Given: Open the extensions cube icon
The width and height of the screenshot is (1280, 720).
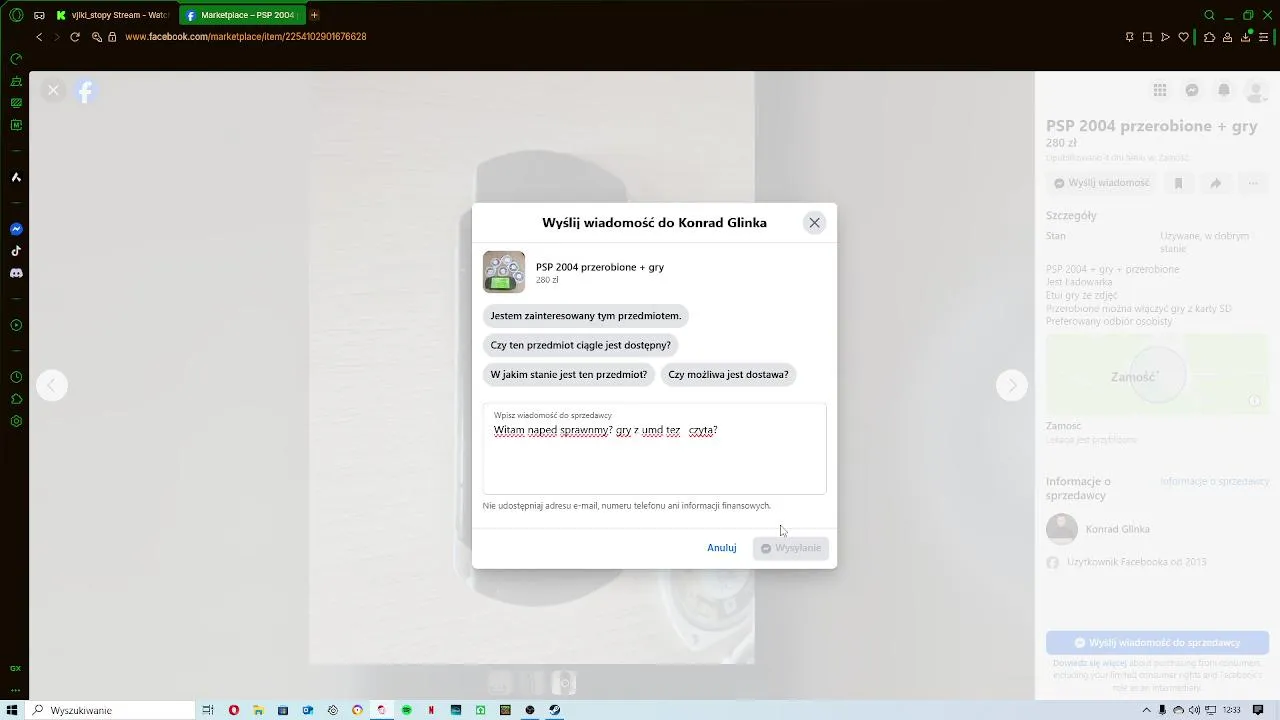Looking at the screenshot, I should pos(1209,37).
